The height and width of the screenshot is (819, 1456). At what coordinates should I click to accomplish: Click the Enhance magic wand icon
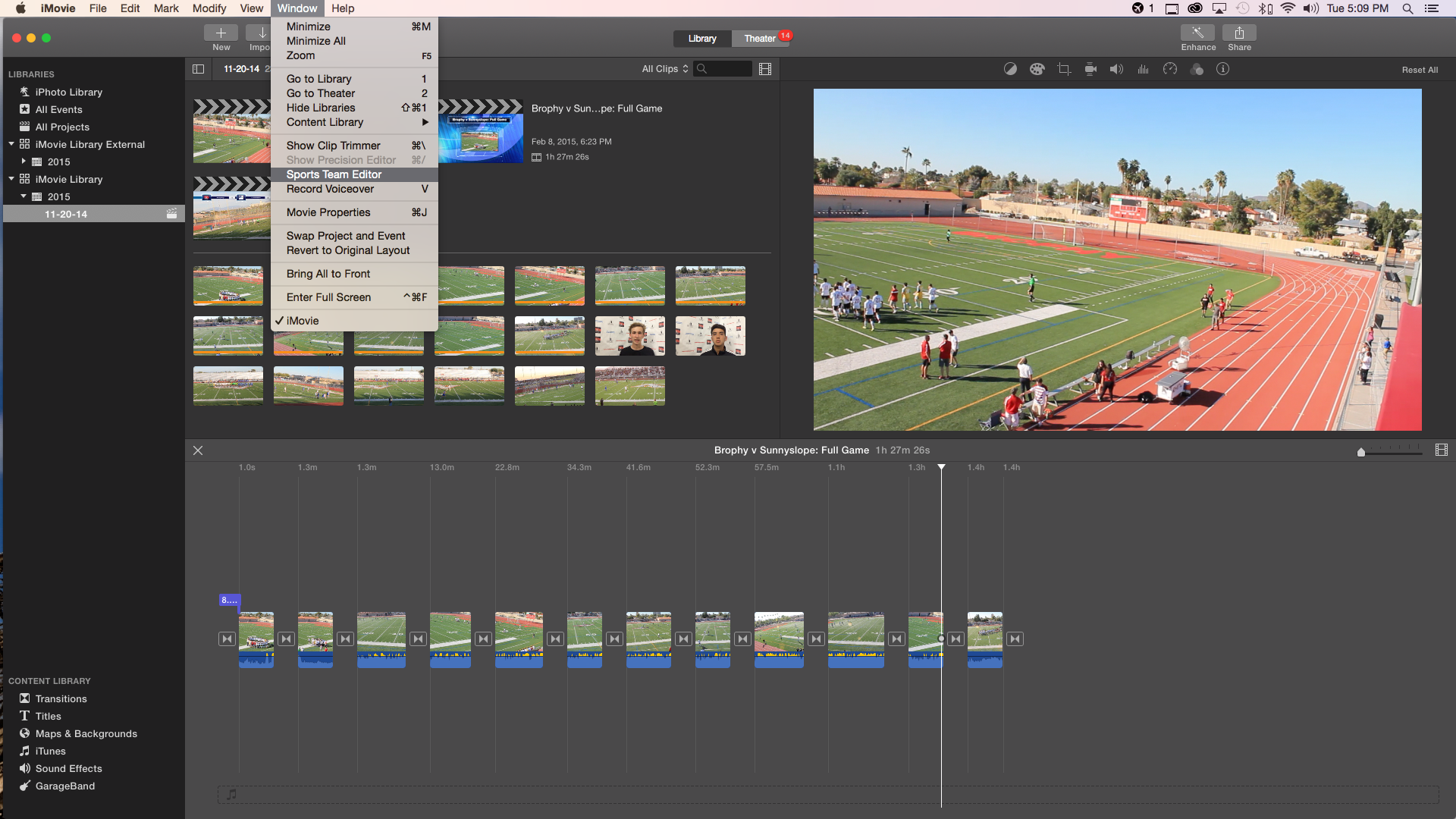coord(1198,33)
